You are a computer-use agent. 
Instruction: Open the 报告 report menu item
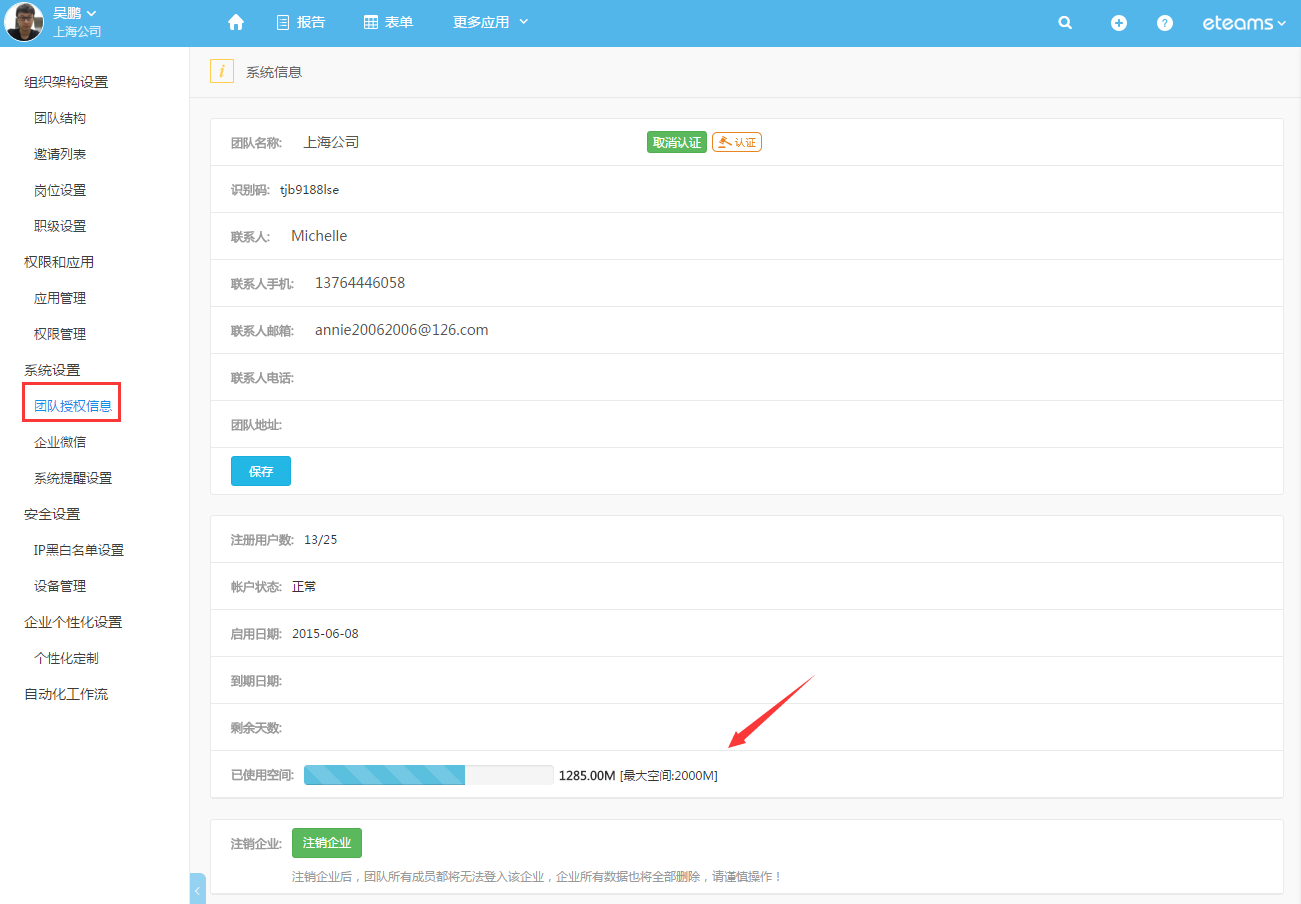point(300,22)
